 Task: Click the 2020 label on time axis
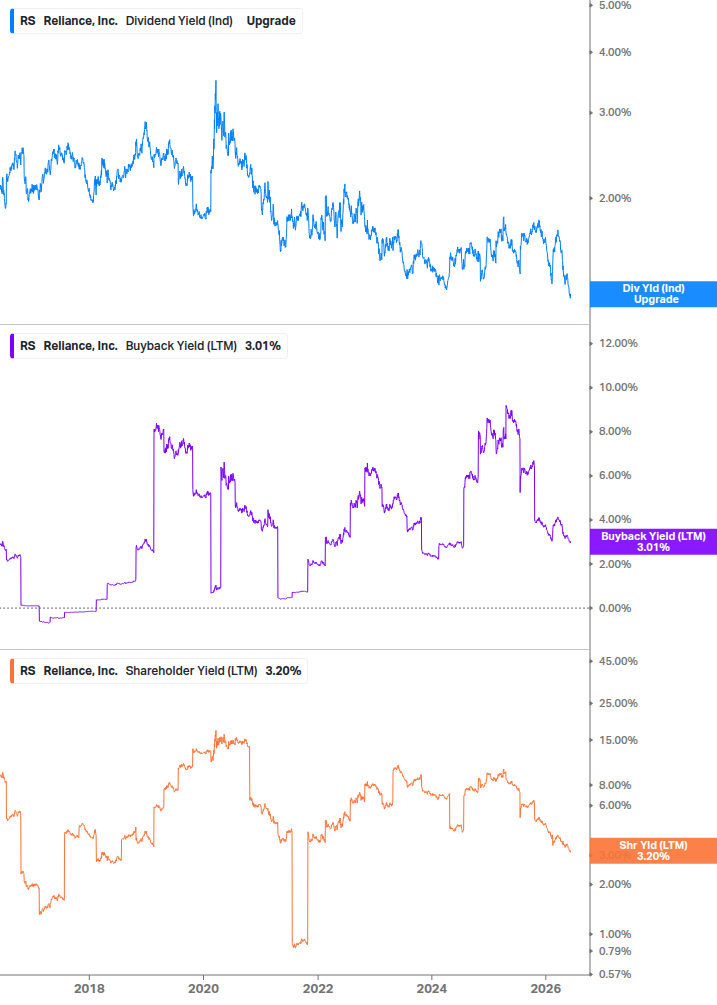(x=203, y=988)
